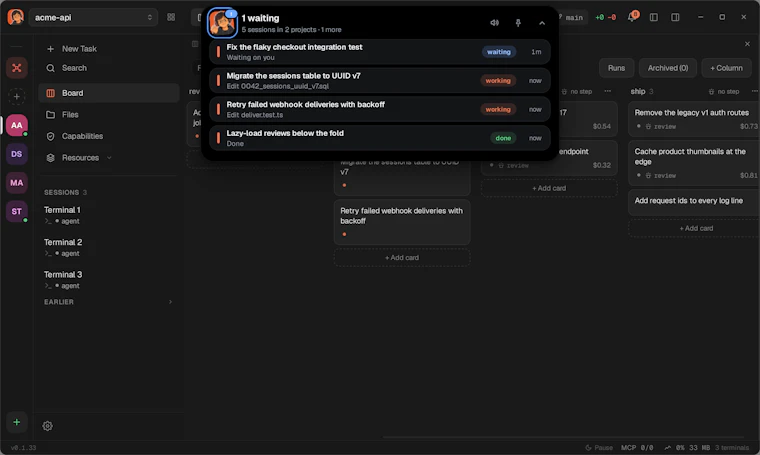Viewport: 760px width, 455px height.
Task: Open the Terminal 1 session
Action: click(109, 215)
